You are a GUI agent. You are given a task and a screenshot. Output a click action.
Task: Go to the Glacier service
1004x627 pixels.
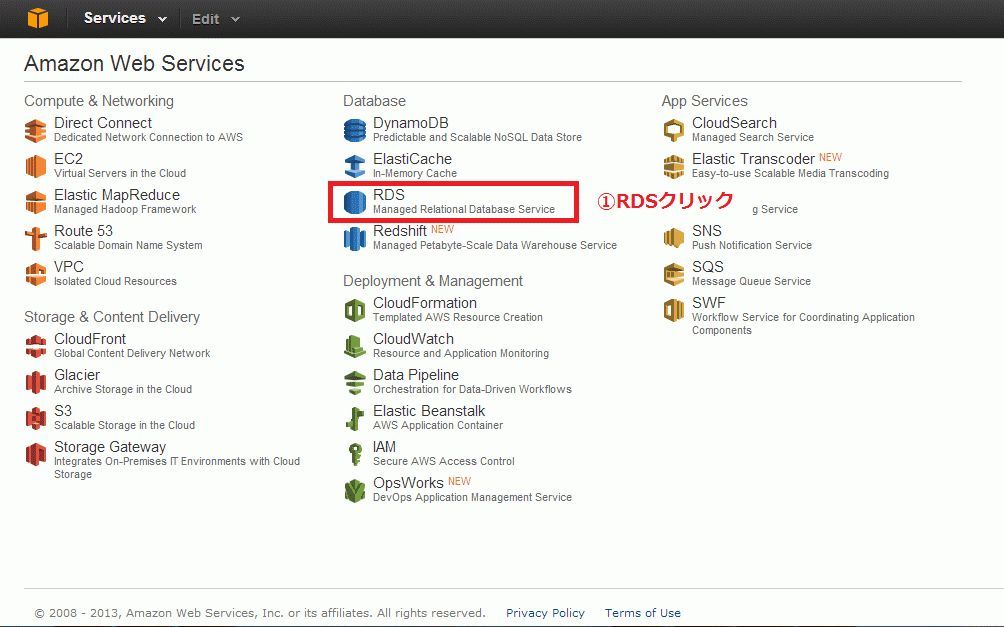pyautogui.click(x=77, y=375)
